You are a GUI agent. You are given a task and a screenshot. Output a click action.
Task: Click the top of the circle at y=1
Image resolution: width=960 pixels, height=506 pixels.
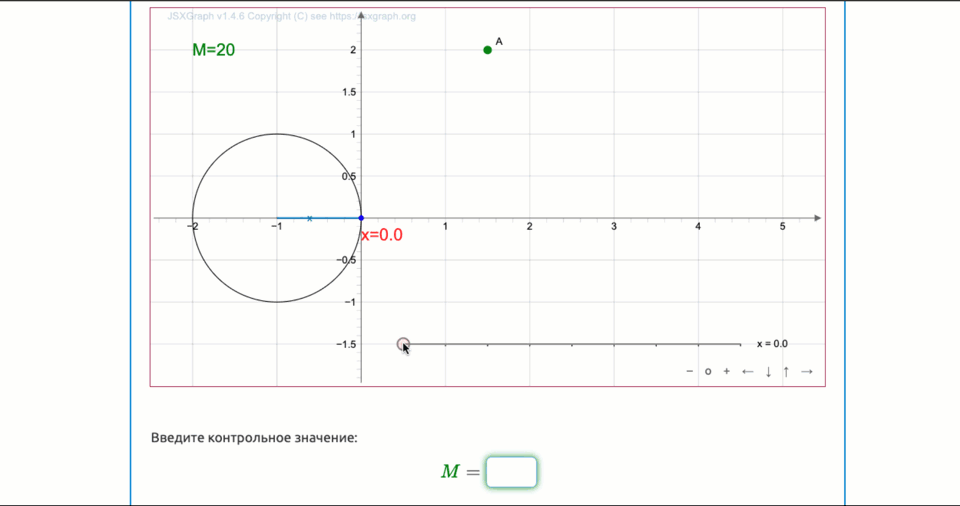[277, 134]
